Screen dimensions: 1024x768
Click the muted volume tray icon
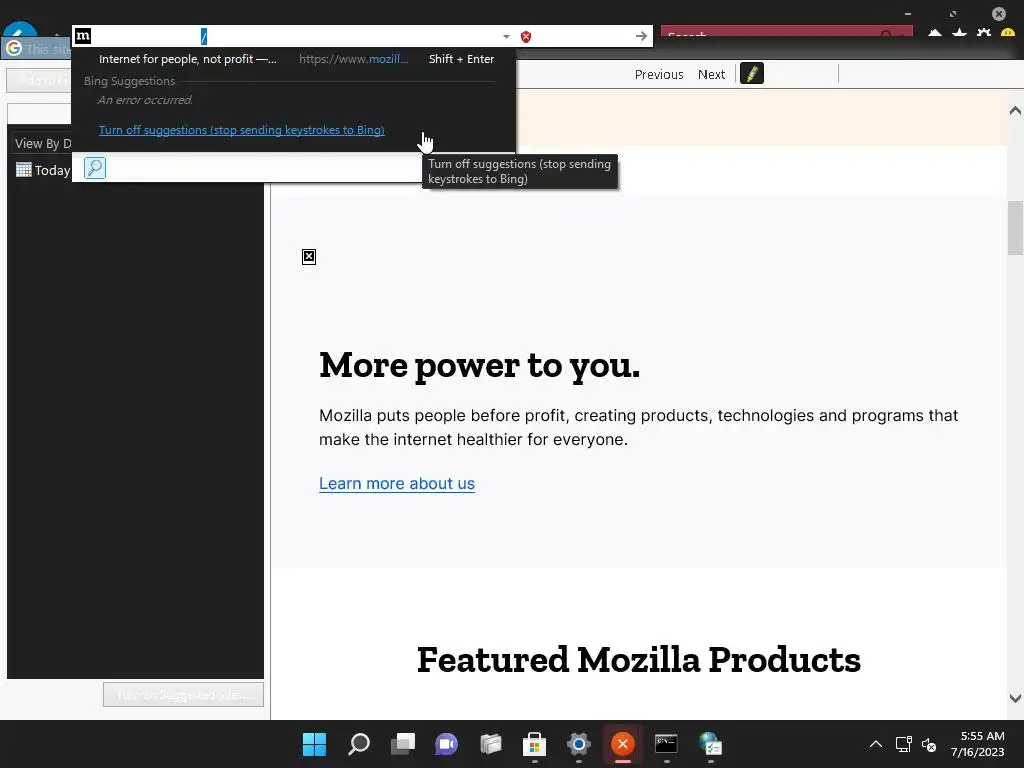[x=929, y=744]
